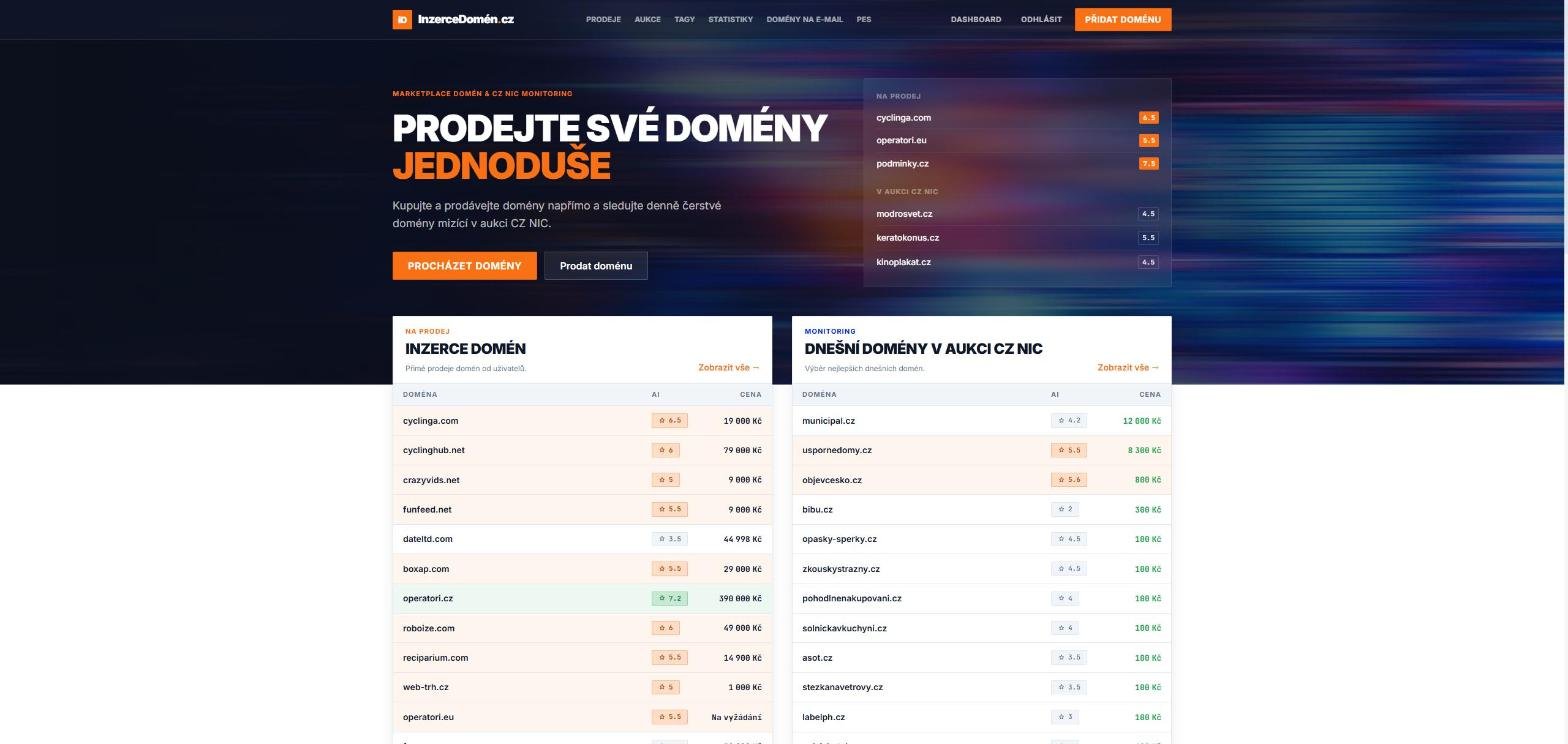This screenshot has height=744, width=1568.
Task: Click the AI star badge for uspornedomy.cz
Action: pyautogui.click(x=1068, y=450)
